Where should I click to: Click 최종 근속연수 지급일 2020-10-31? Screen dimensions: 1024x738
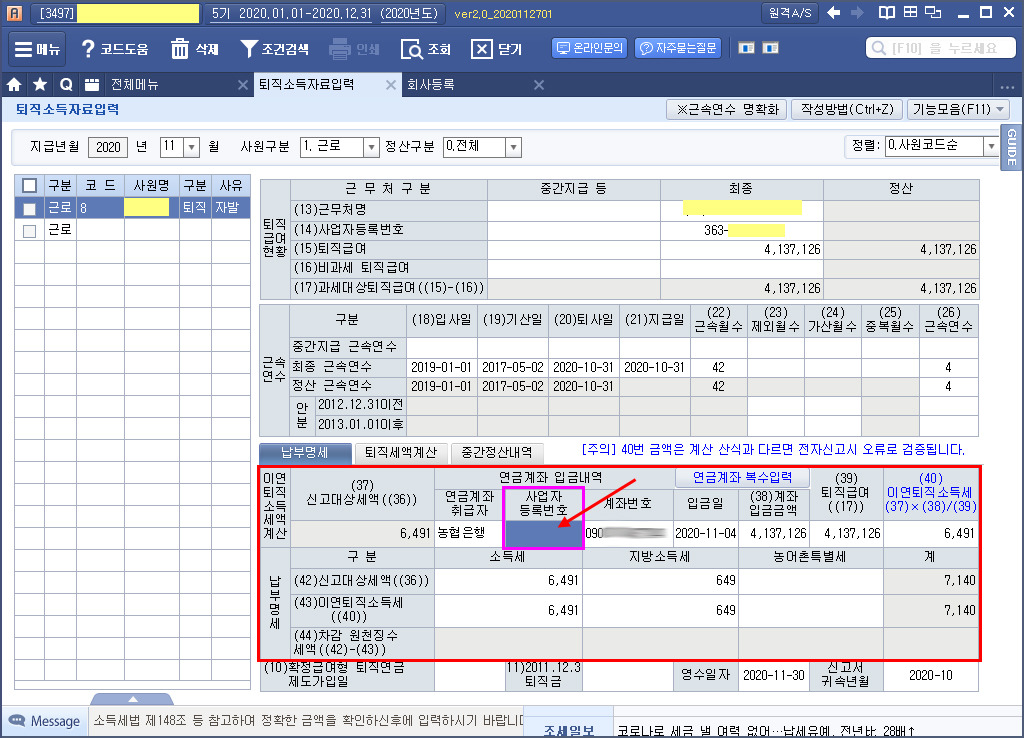[x=654, y=367]
